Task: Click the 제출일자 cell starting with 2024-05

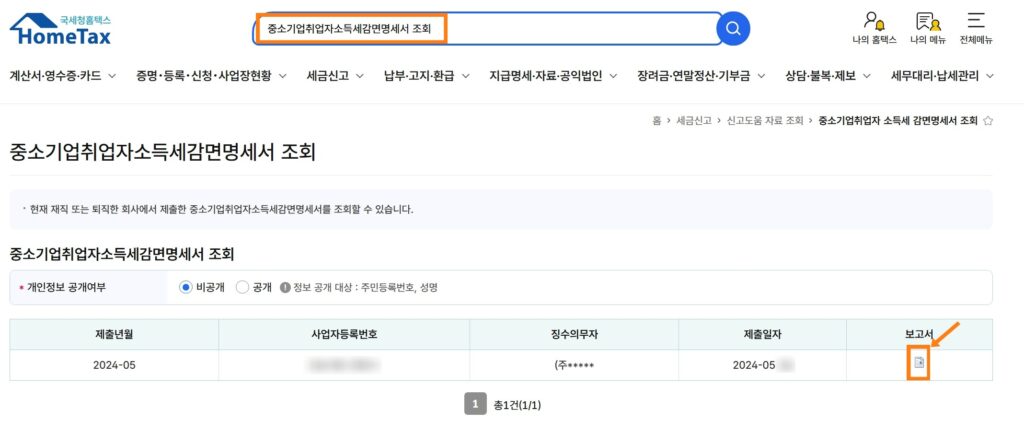Action: pyautogui.click(x=763, y=365)
